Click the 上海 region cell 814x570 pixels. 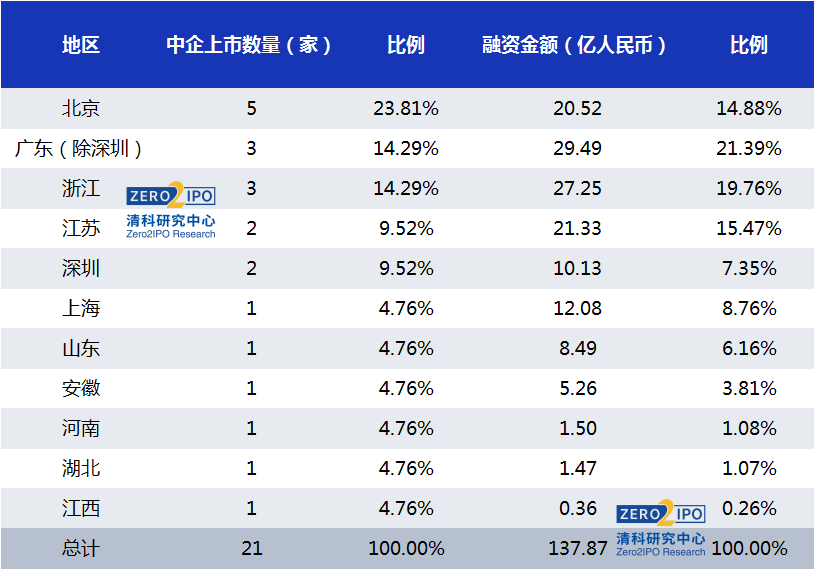(81, 308)
